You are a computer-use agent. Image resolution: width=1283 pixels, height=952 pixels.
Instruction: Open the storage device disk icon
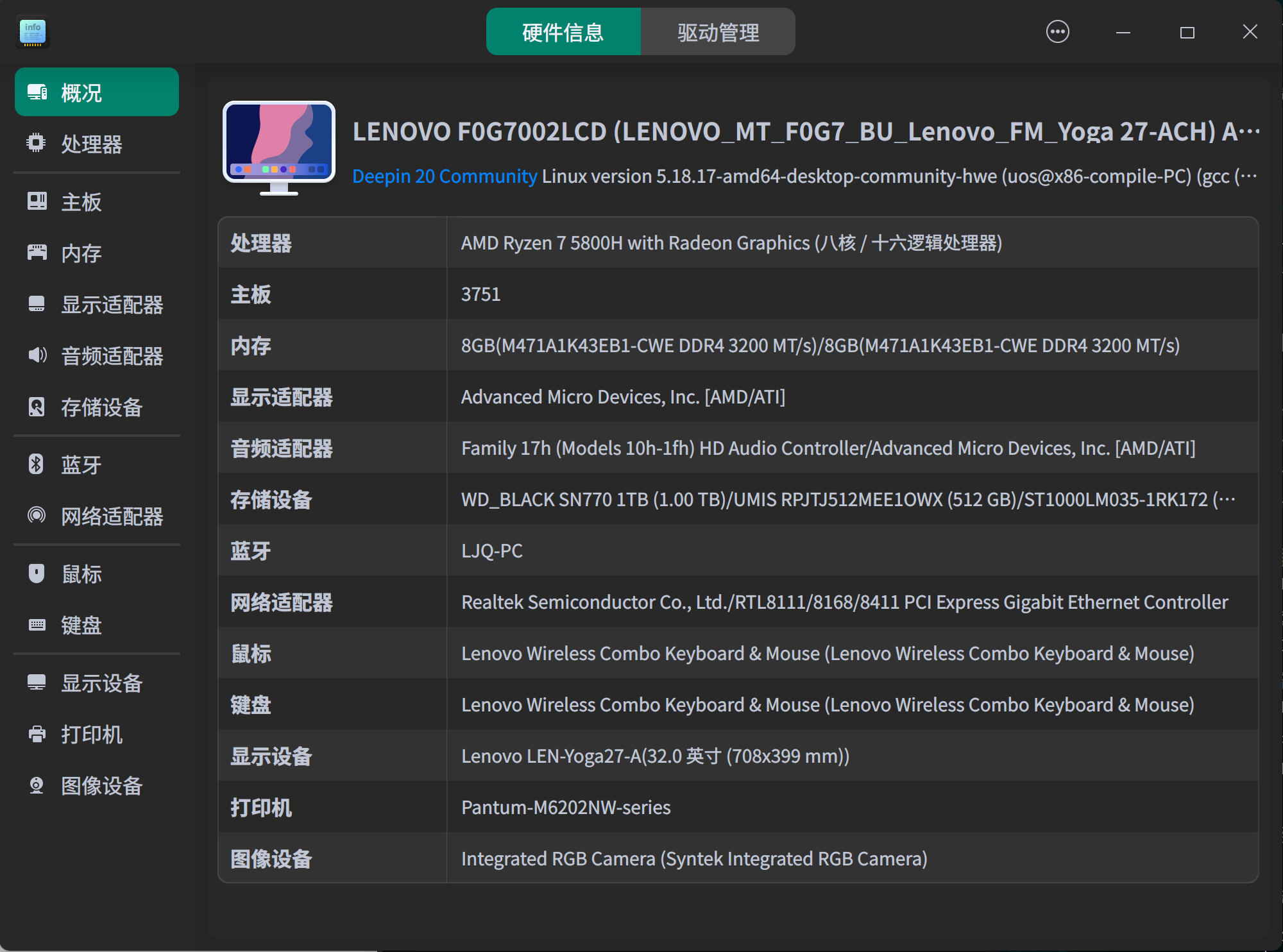pyautogui.click(x=37, y=407)
